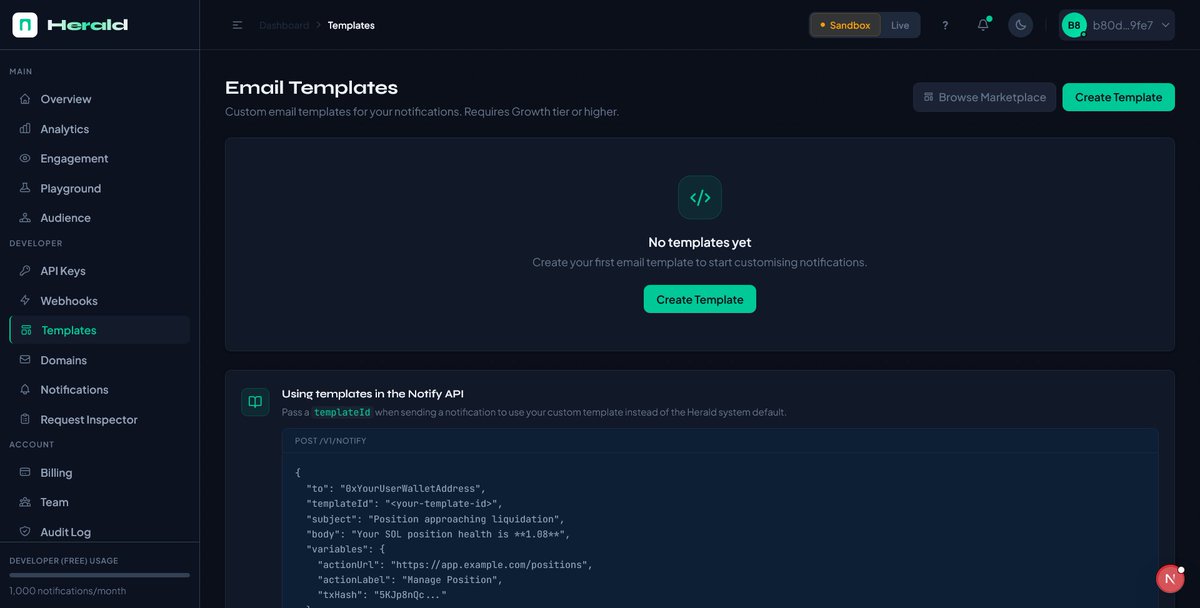Click Create Template in page header
1200x608 pixels.
point(1118,97)
